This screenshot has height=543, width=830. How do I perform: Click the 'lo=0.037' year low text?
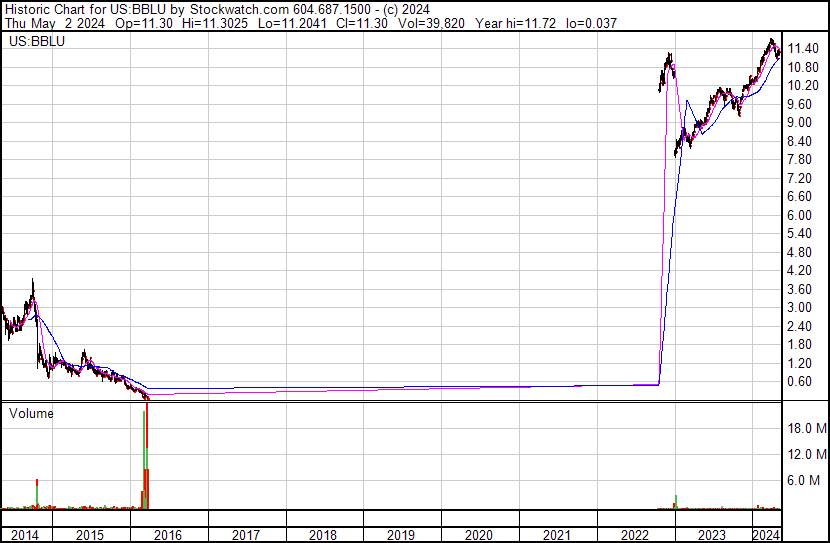point(591,23)
